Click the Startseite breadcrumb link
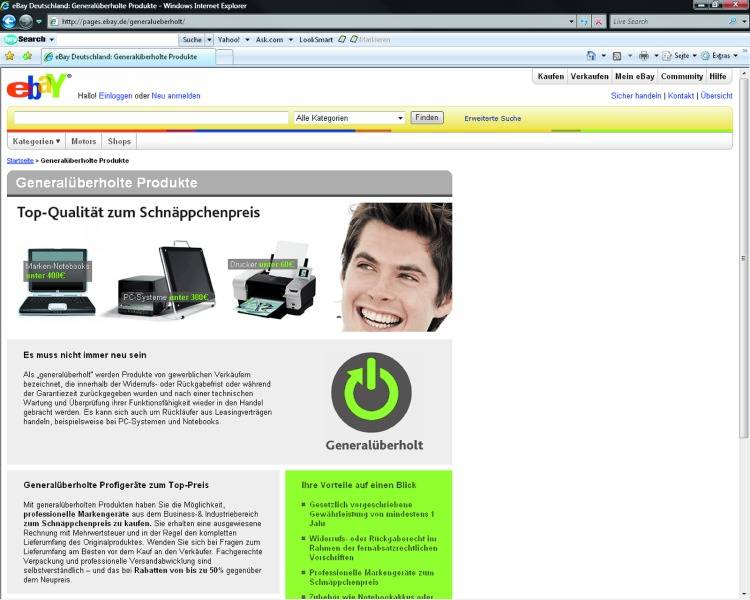The image size is (750, 600). [20, 160]
